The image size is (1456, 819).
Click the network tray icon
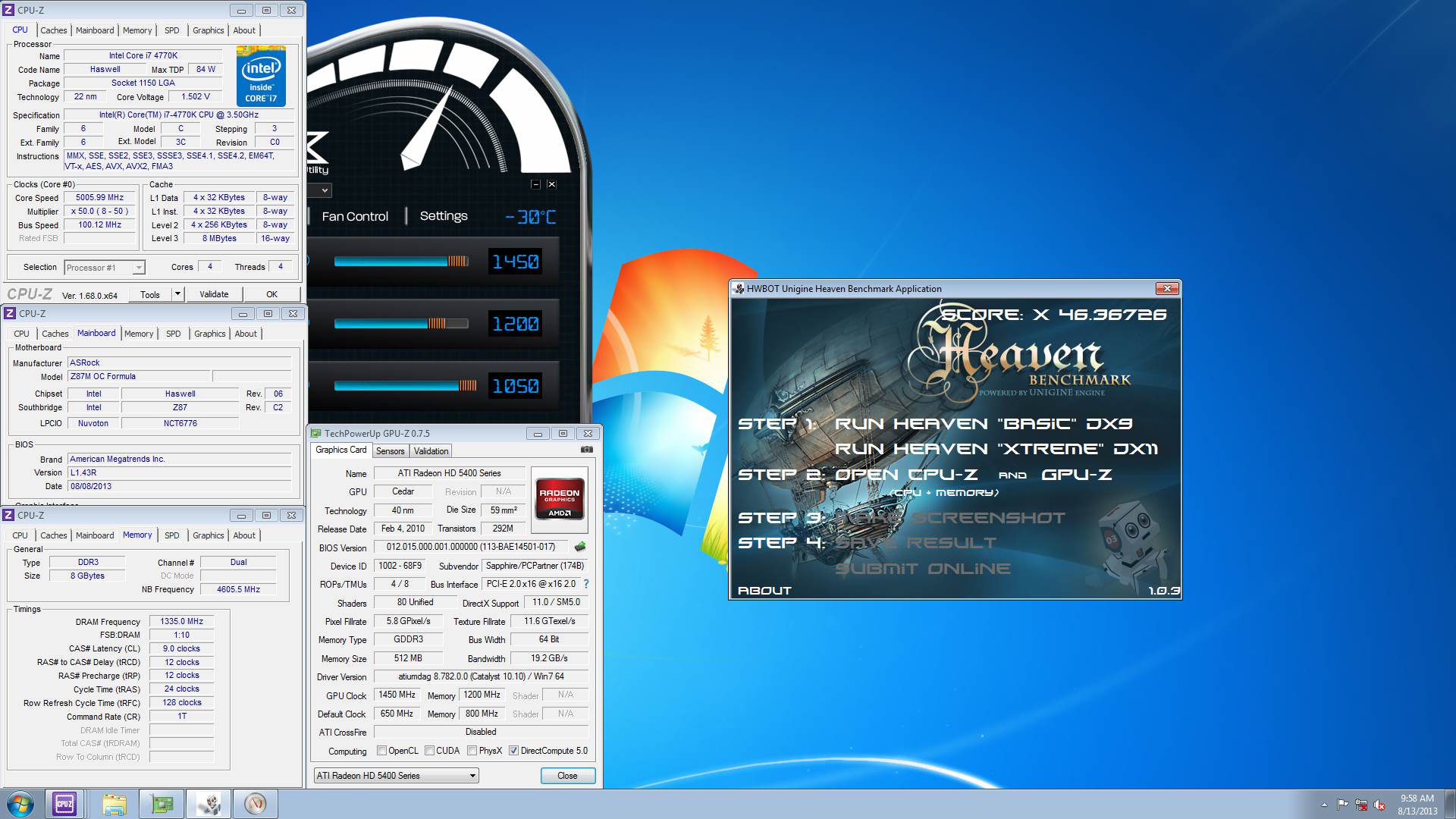[x=1361, y=805]
